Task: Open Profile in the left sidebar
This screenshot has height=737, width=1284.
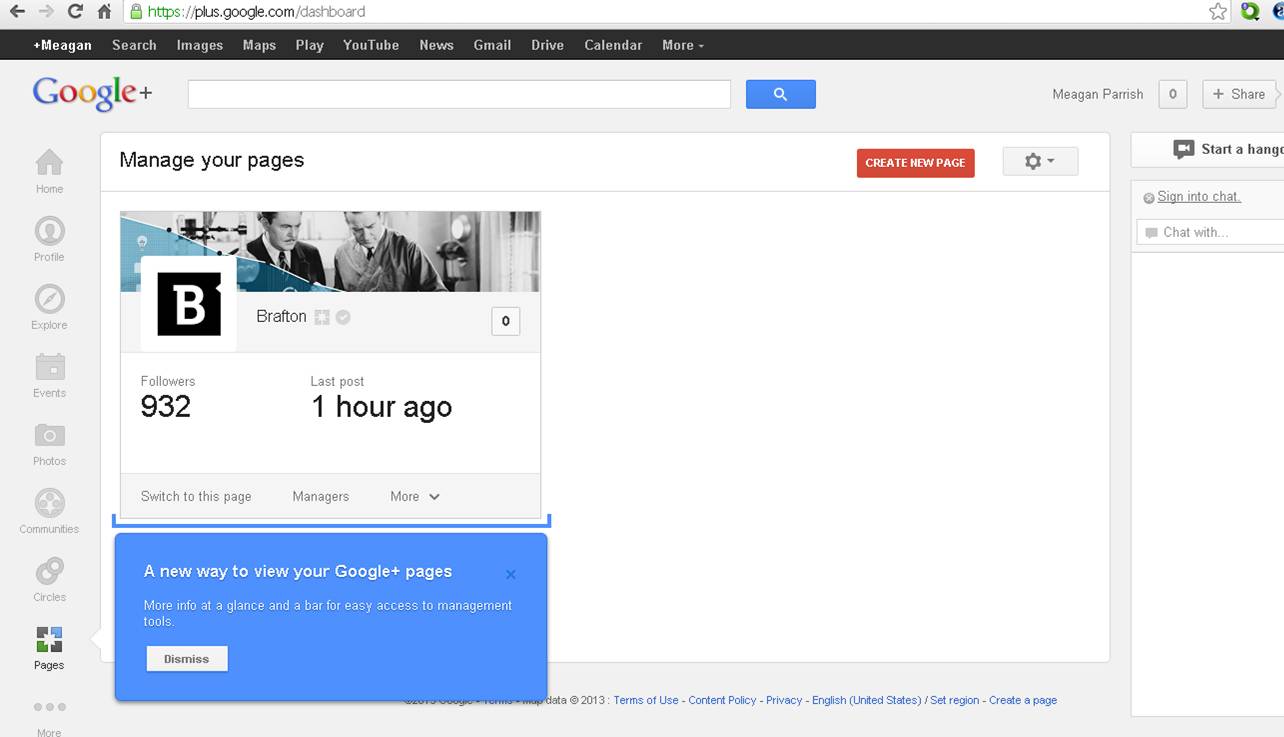Action: coord(49,239)
